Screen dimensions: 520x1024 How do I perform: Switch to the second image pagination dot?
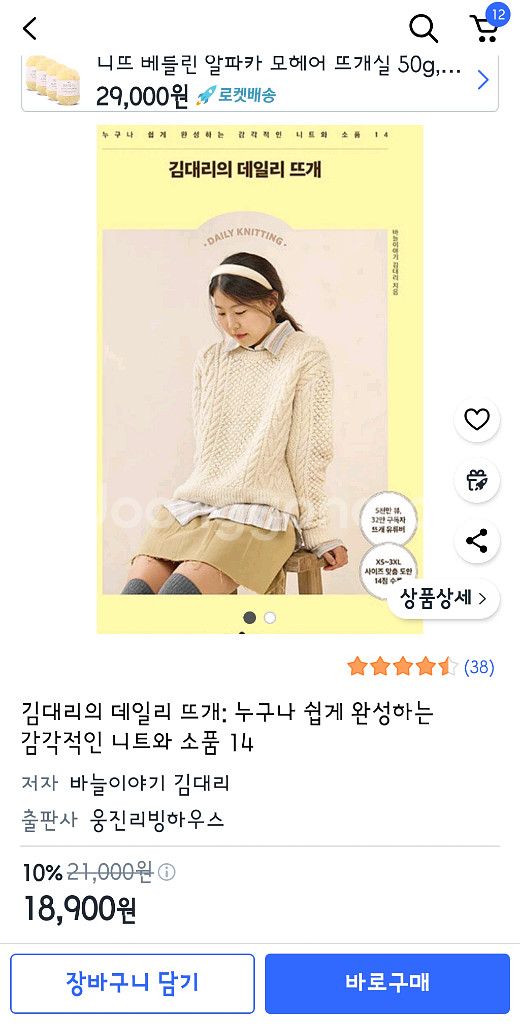270,617
